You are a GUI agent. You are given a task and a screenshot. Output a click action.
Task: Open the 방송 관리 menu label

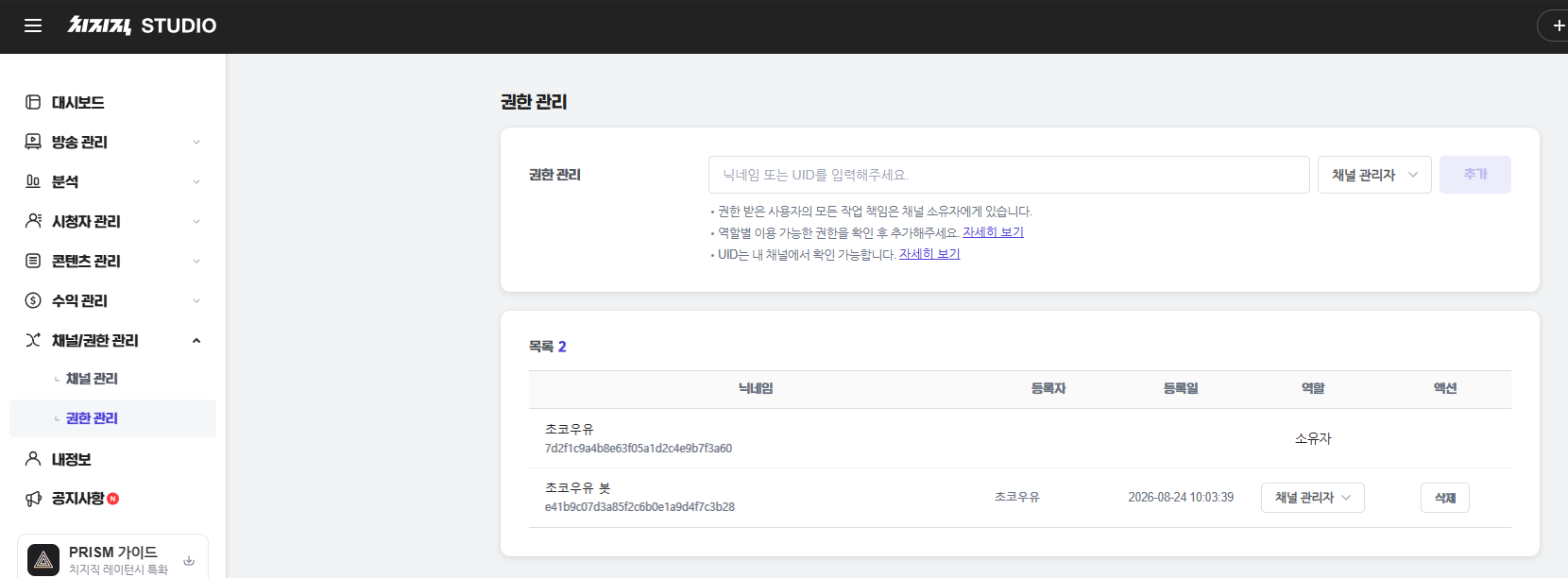(79, 142)
